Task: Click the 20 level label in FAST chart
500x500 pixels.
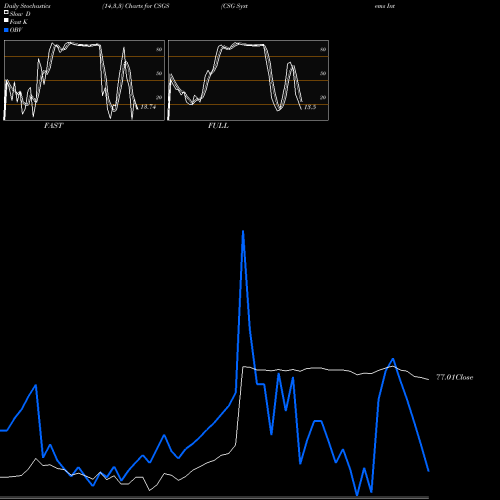Action: point(159,97)
